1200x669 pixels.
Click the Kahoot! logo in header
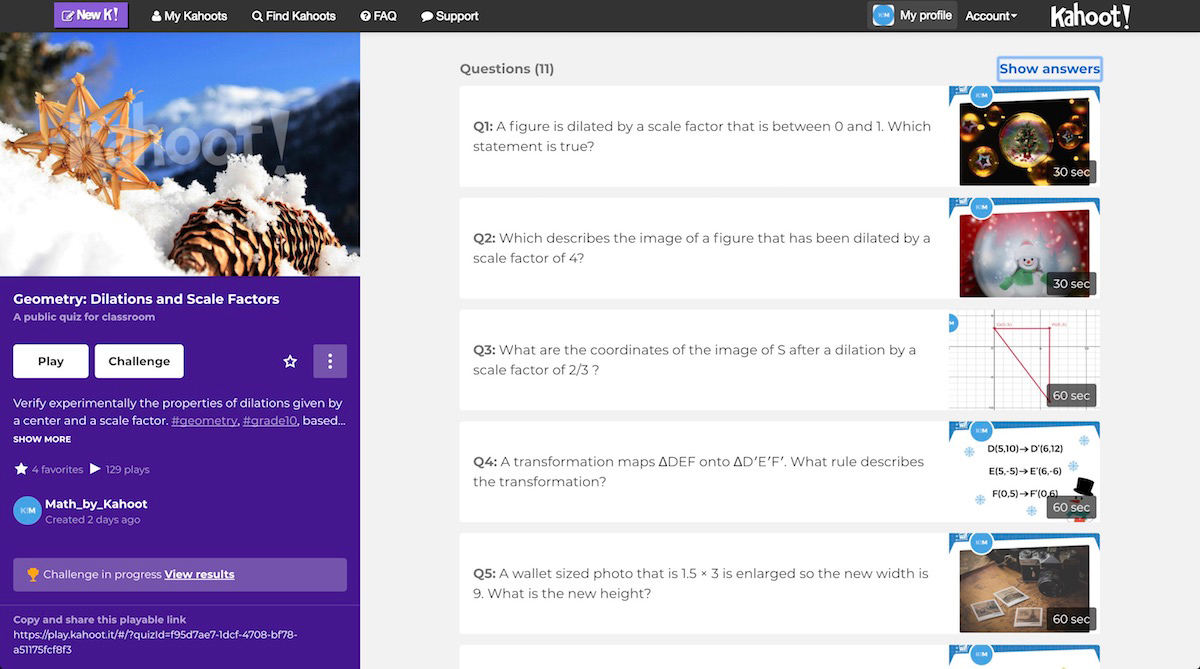coord(1090,16)
